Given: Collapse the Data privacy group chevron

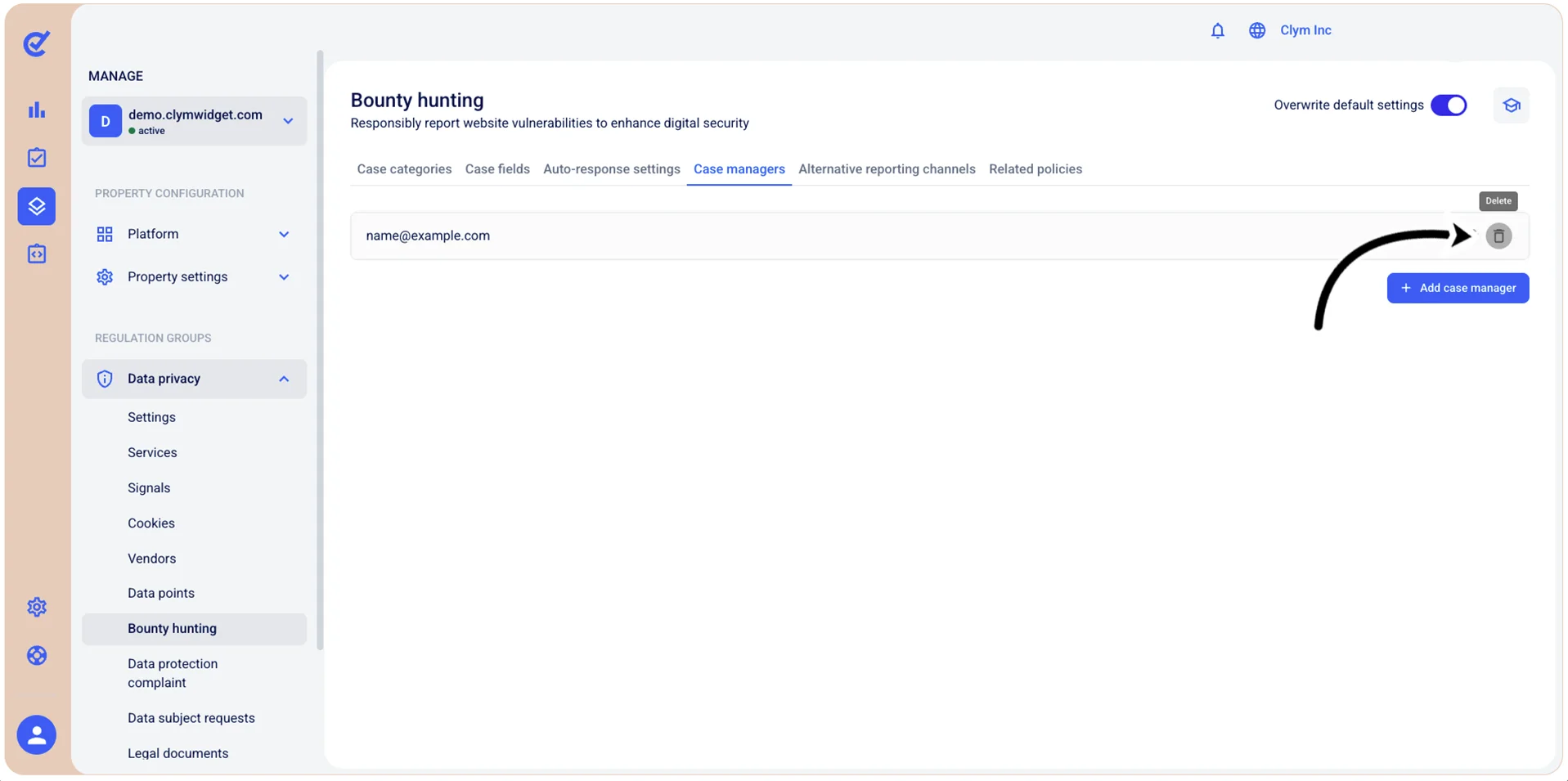Looking at the screenshot, I should click(x=284, y=379).
